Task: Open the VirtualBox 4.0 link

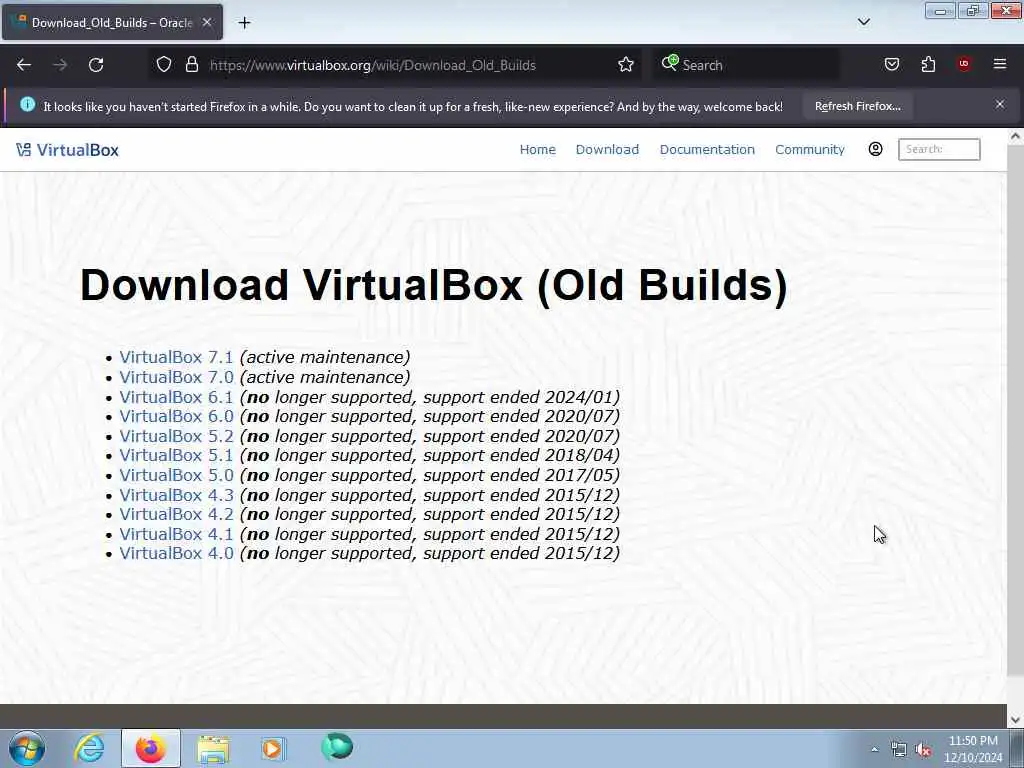Action: (x=176, y=553)
